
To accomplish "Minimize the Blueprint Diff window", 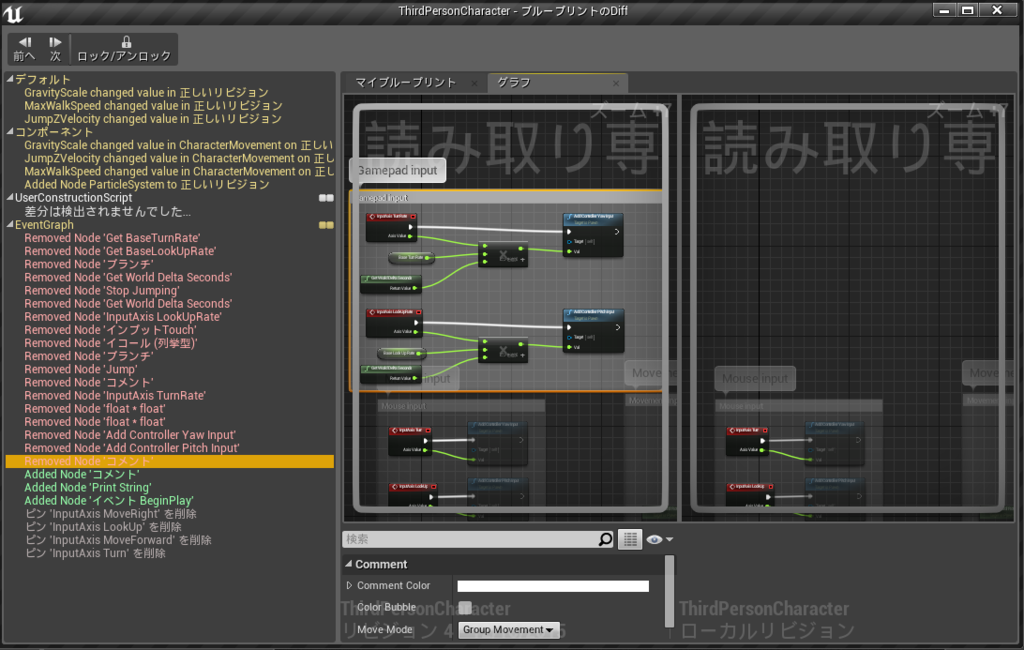I will click(x=944, y=10).
